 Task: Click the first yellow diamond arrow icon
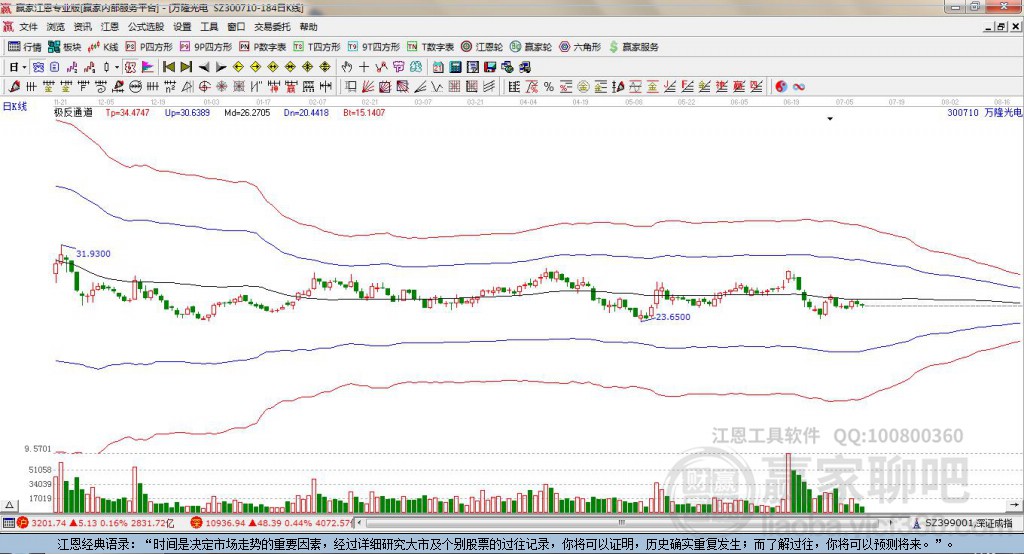point(238,67)
